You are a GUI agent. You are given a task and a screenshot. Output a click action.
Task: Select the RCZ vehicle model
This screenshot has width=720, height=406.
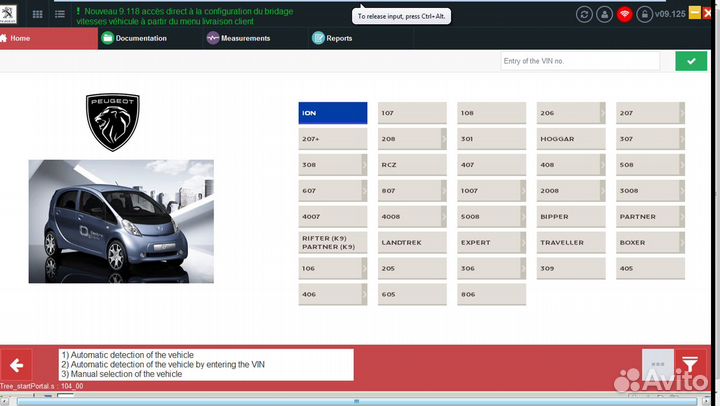pyautogui.click(x=412, y=165)
